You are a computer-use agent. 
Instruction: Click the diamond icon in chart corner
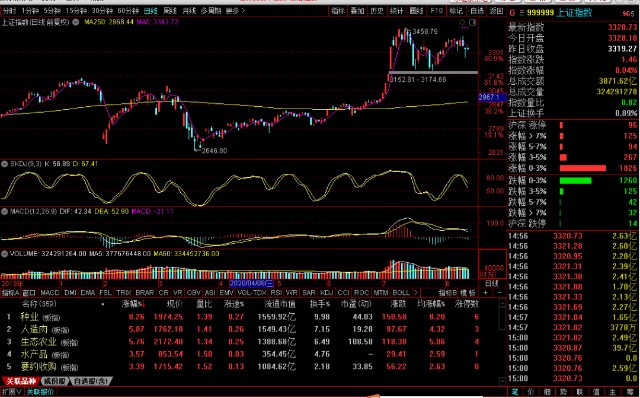coord(462,22)
